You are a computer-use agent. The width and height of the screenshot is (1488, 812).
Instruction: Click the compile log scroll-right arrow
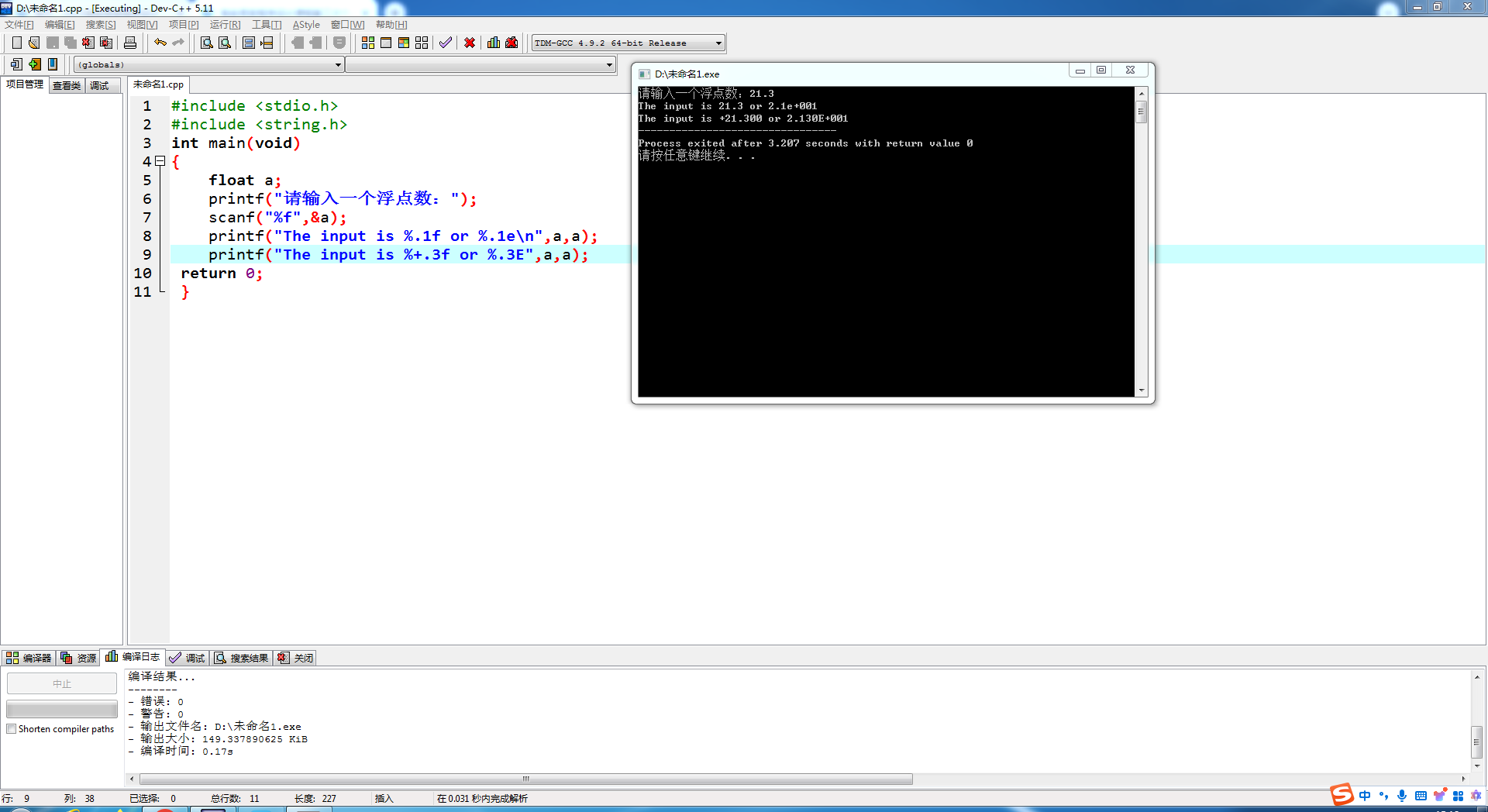pyautogui.click(x=1463, y=779)
